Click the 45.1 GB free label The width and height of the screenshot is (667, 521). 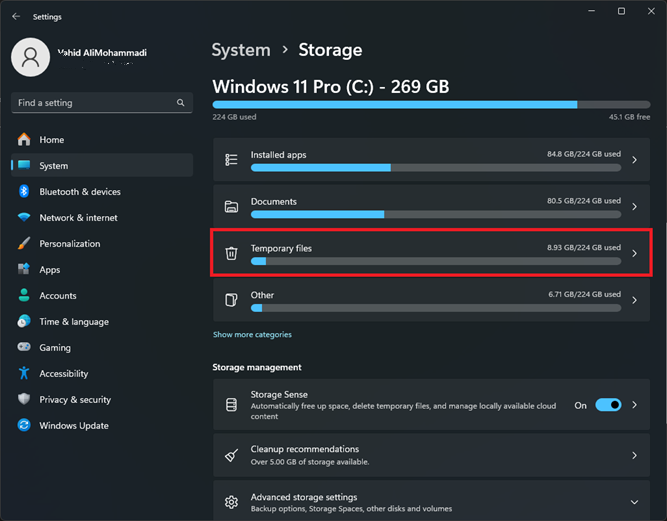click(629, 117)
